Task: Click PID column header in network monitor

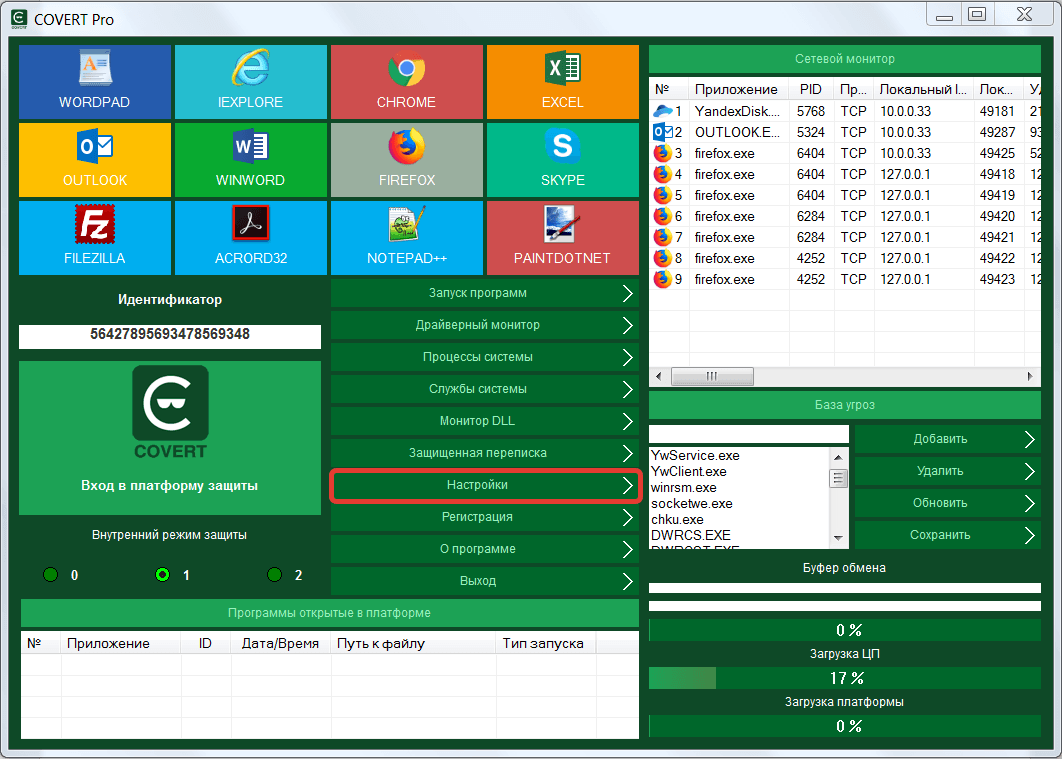Action: (811, 89)
